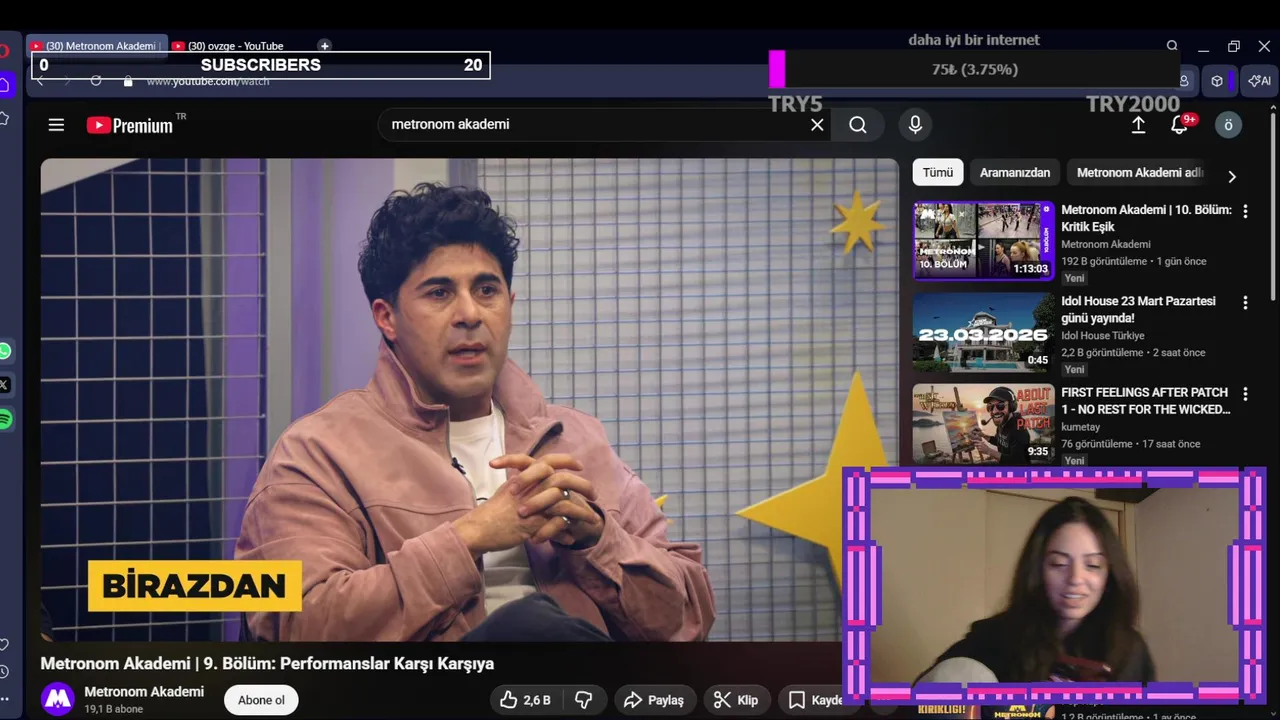View site security lock icon
Screen dimensions: 1280x720
click(128, 81)
